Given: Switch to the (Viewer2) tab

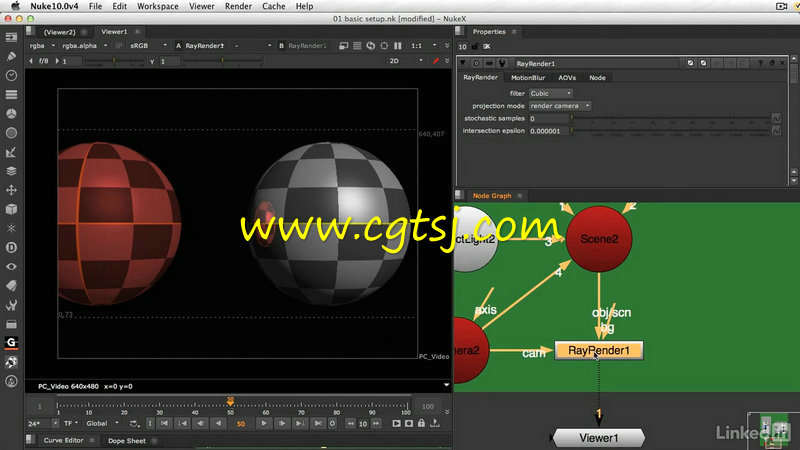Looking at the screenshot, I should pos(59,32).
